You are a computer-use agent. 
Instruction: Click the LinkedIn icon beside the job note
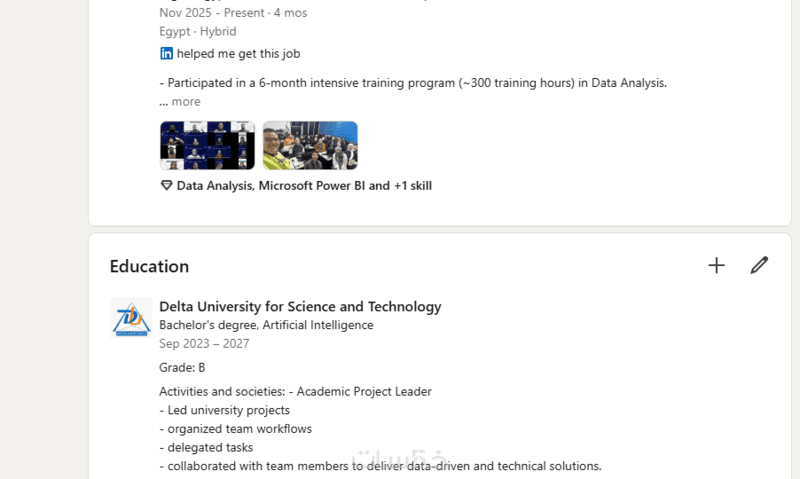pyautogui.click(x=166, y=54)
